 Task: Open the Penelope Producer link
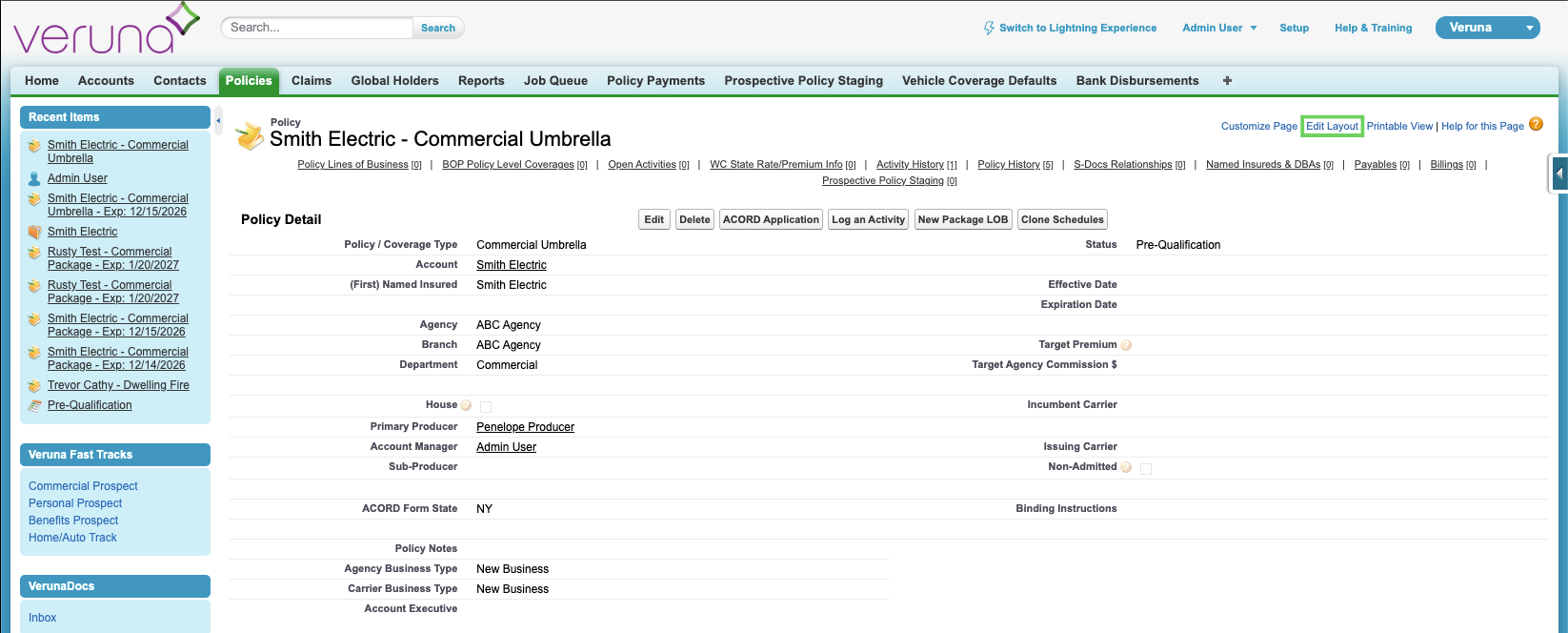click(525, 427)
